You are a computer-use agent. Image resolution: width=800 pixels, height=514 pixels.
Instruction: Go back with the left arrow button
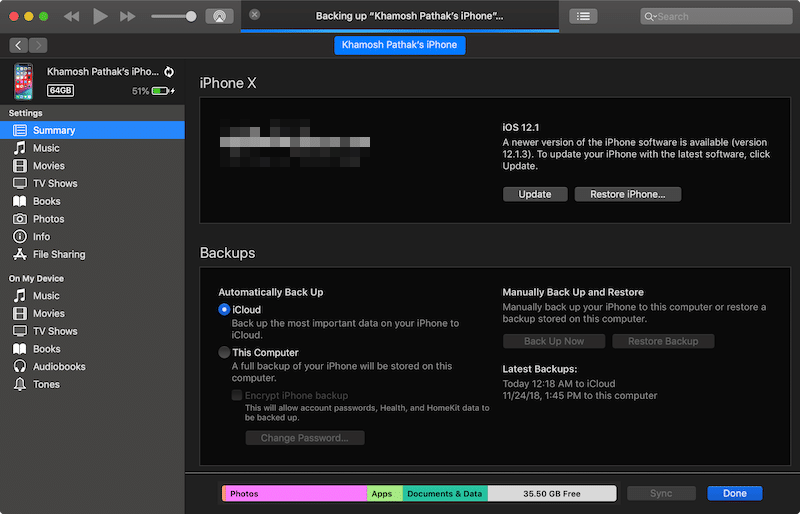pos(19,45)
